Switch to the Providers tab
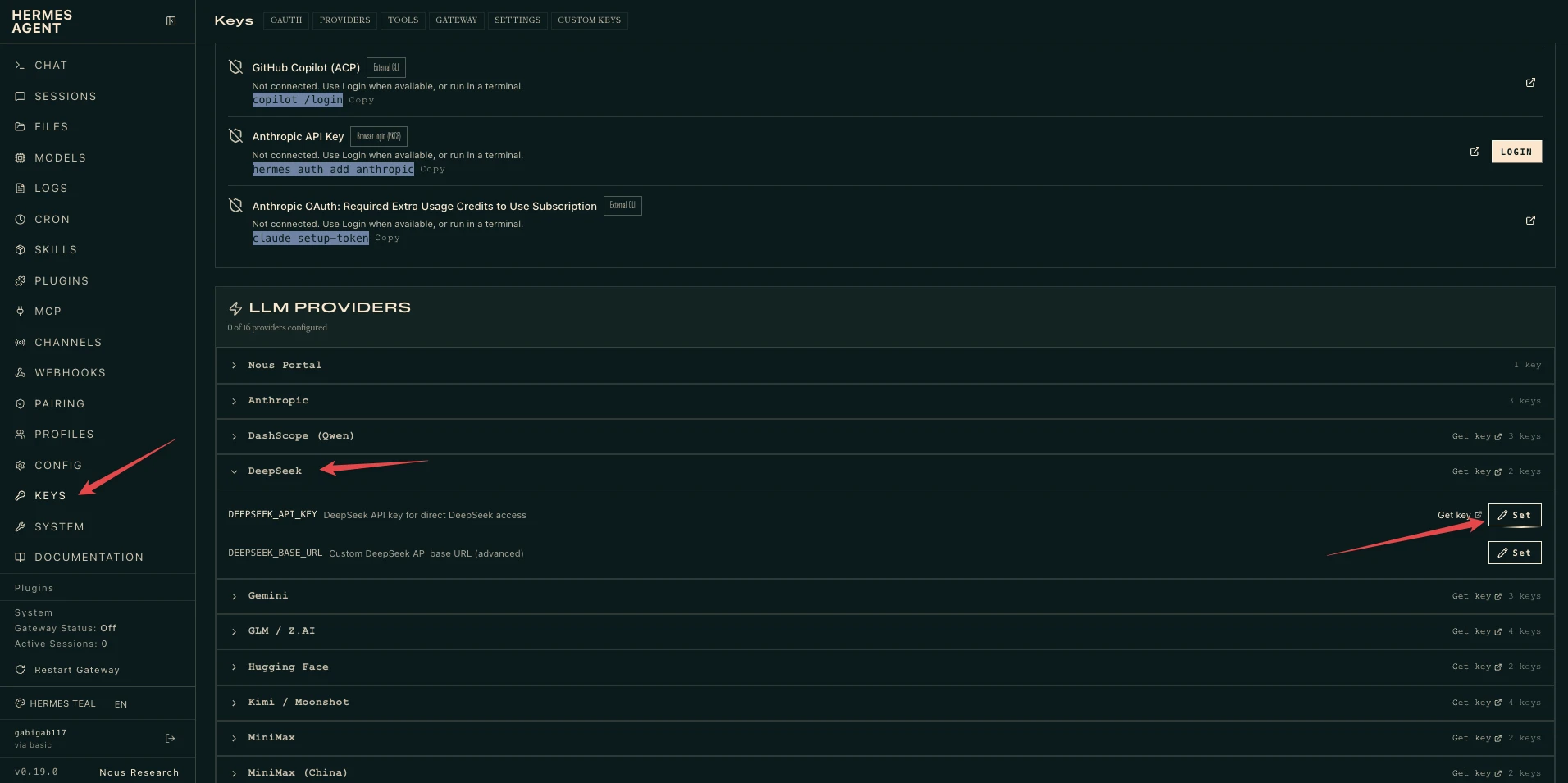 [344, 20]
